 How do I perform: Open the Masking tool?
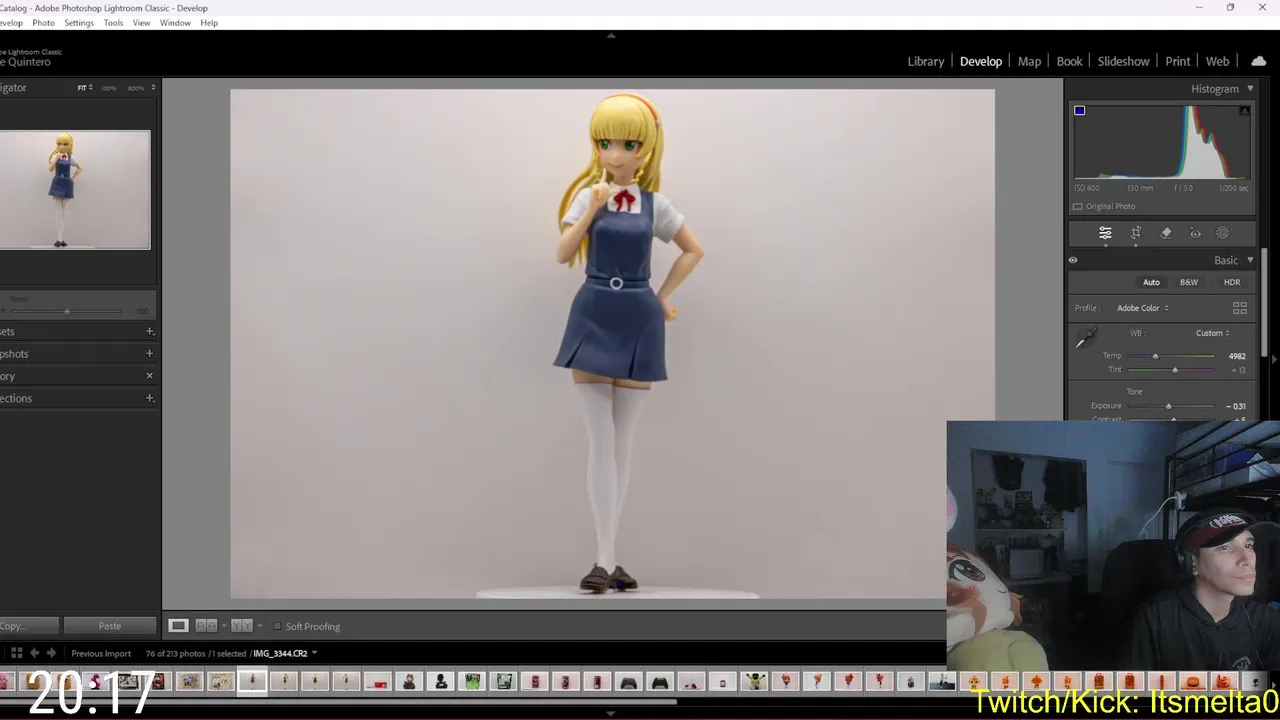[x=1222, y=233]
